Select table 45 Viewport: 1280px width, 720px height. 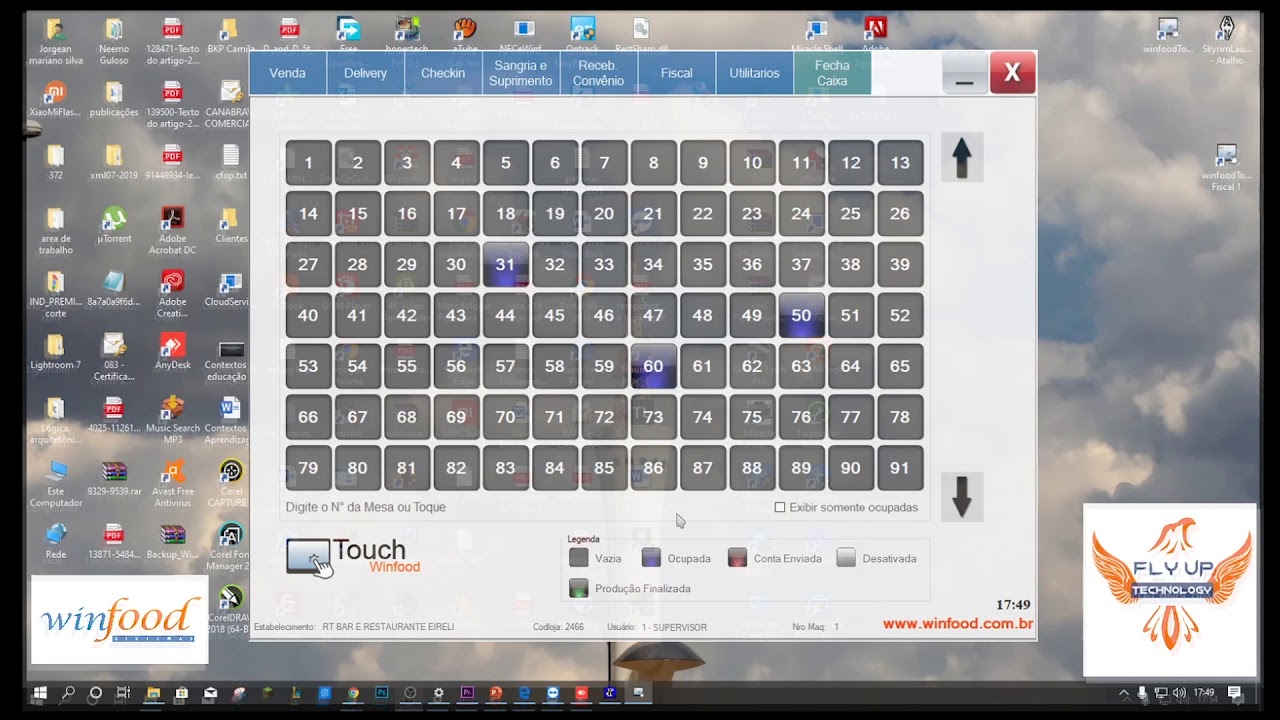point(555,315)
